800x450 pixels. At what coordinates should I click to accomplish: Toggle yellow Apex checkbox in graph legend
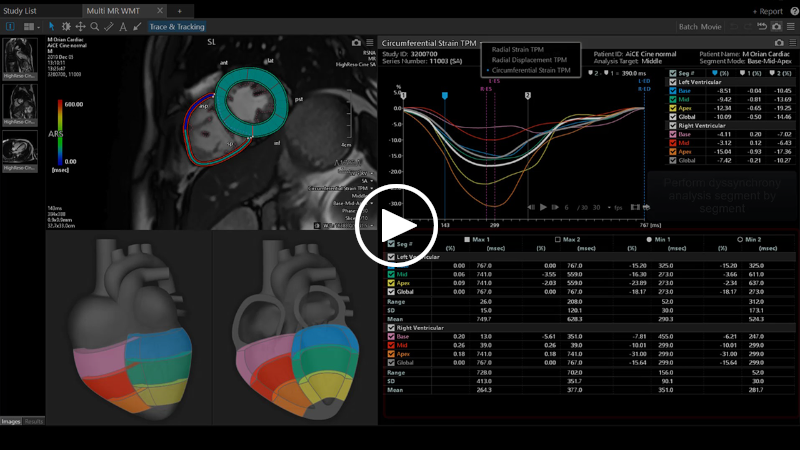673,108
